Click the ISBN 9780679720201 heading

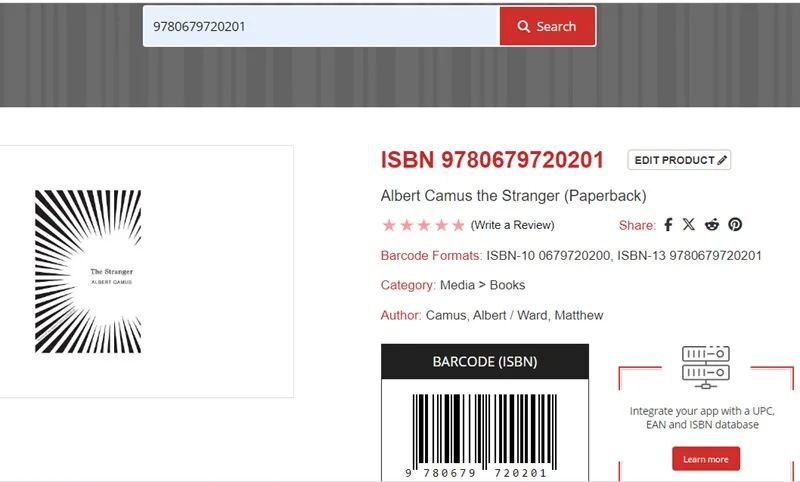(492, 160)
